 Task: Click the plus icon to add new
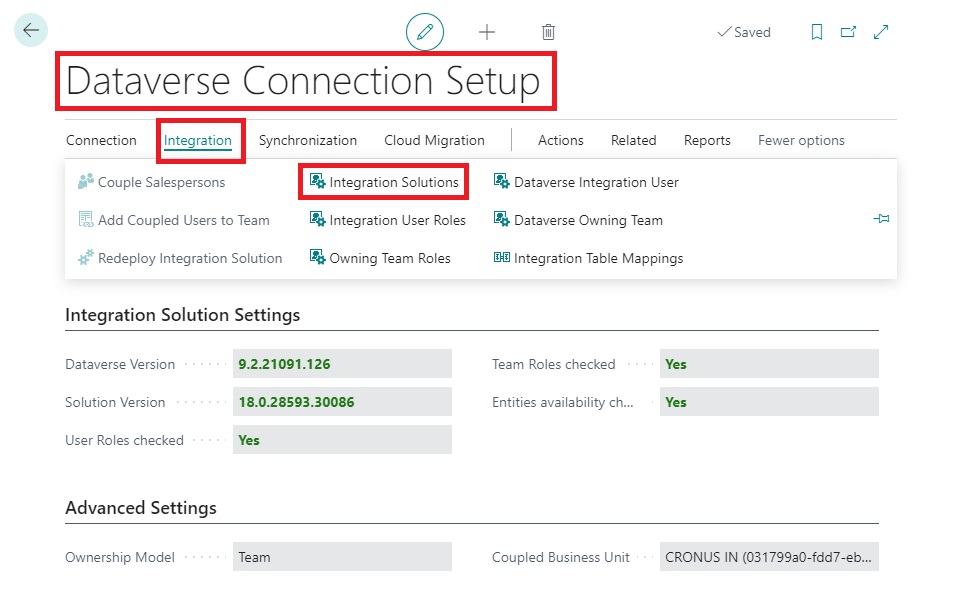[x=487, y=32]
